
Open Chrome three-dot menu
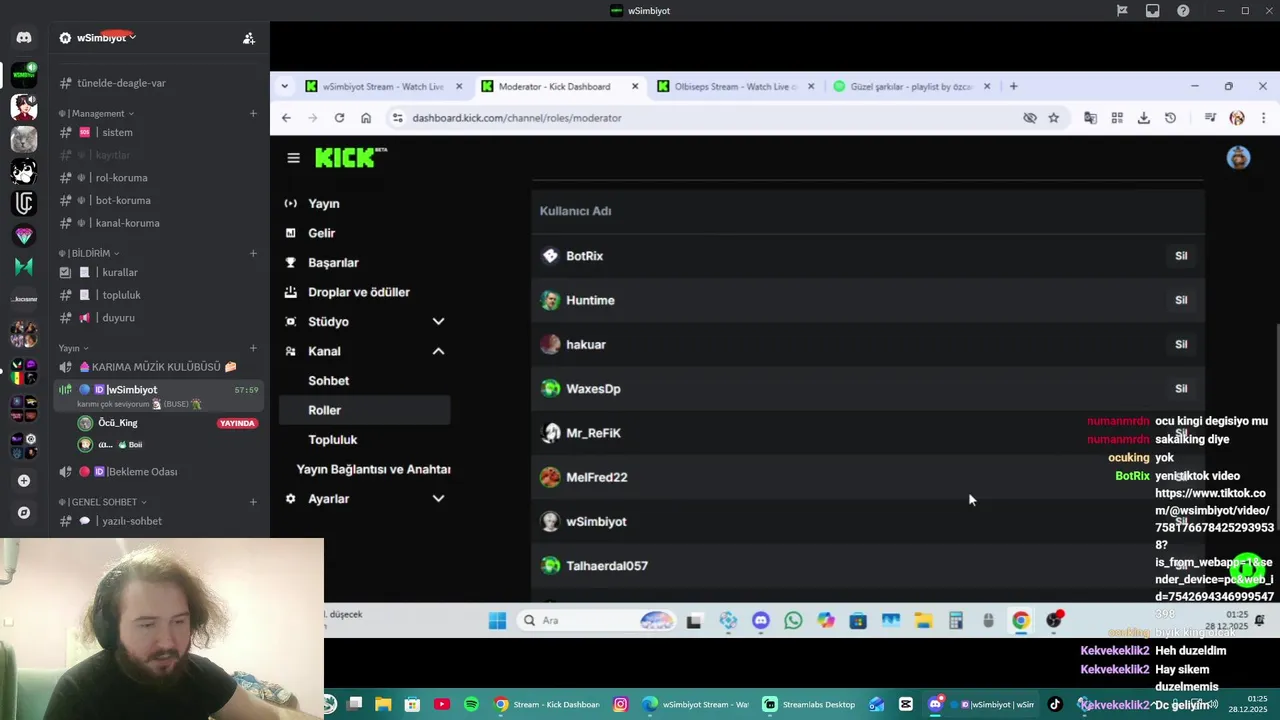1262,118
